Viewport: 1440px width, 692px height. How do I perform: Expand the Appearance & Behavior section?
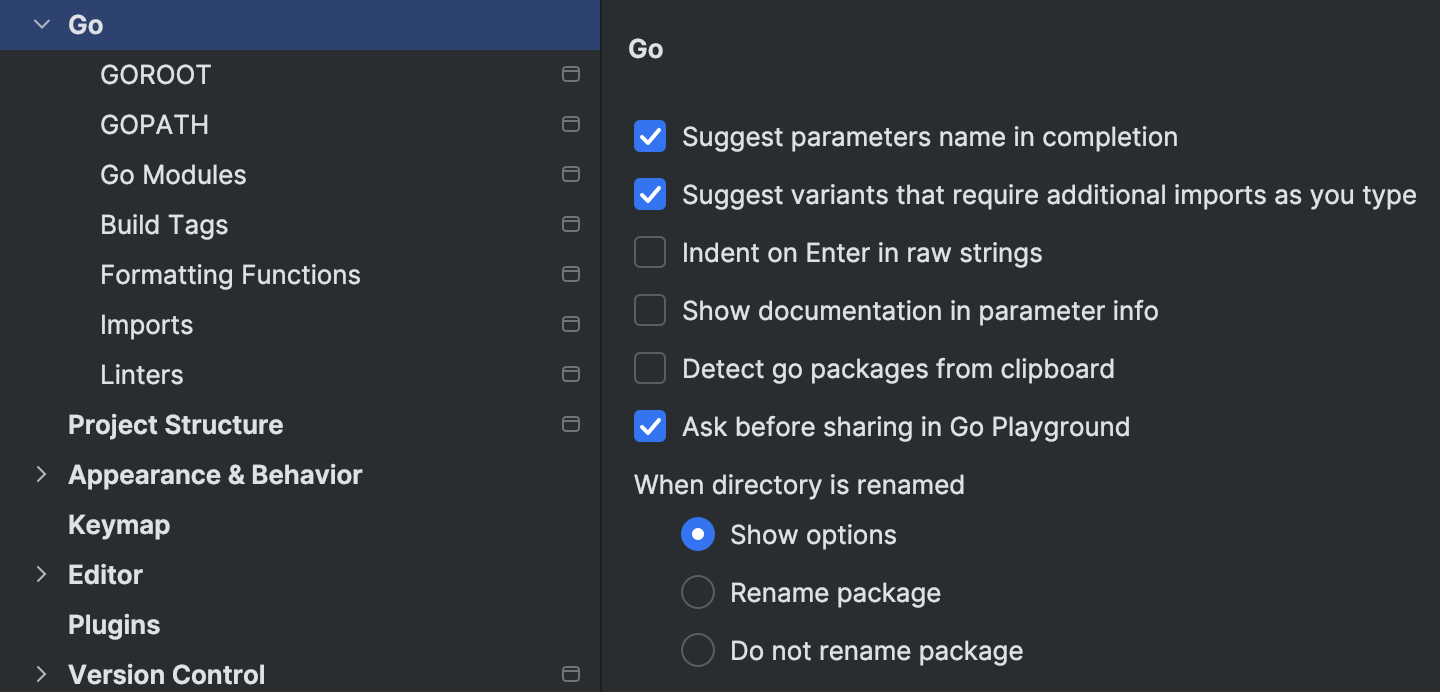[x=40, y=474]
